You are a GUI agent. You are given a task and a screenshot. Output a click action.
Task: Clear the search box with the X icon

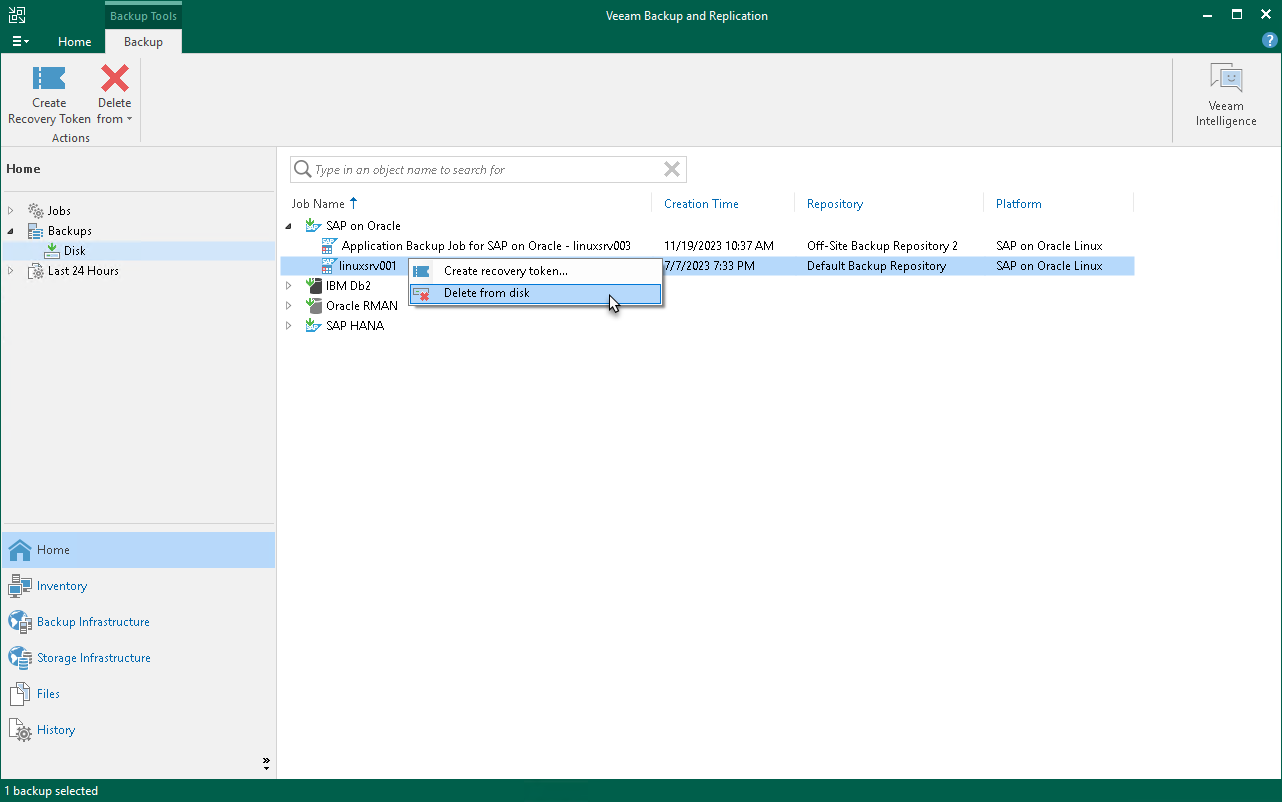(x=672, y=170)
